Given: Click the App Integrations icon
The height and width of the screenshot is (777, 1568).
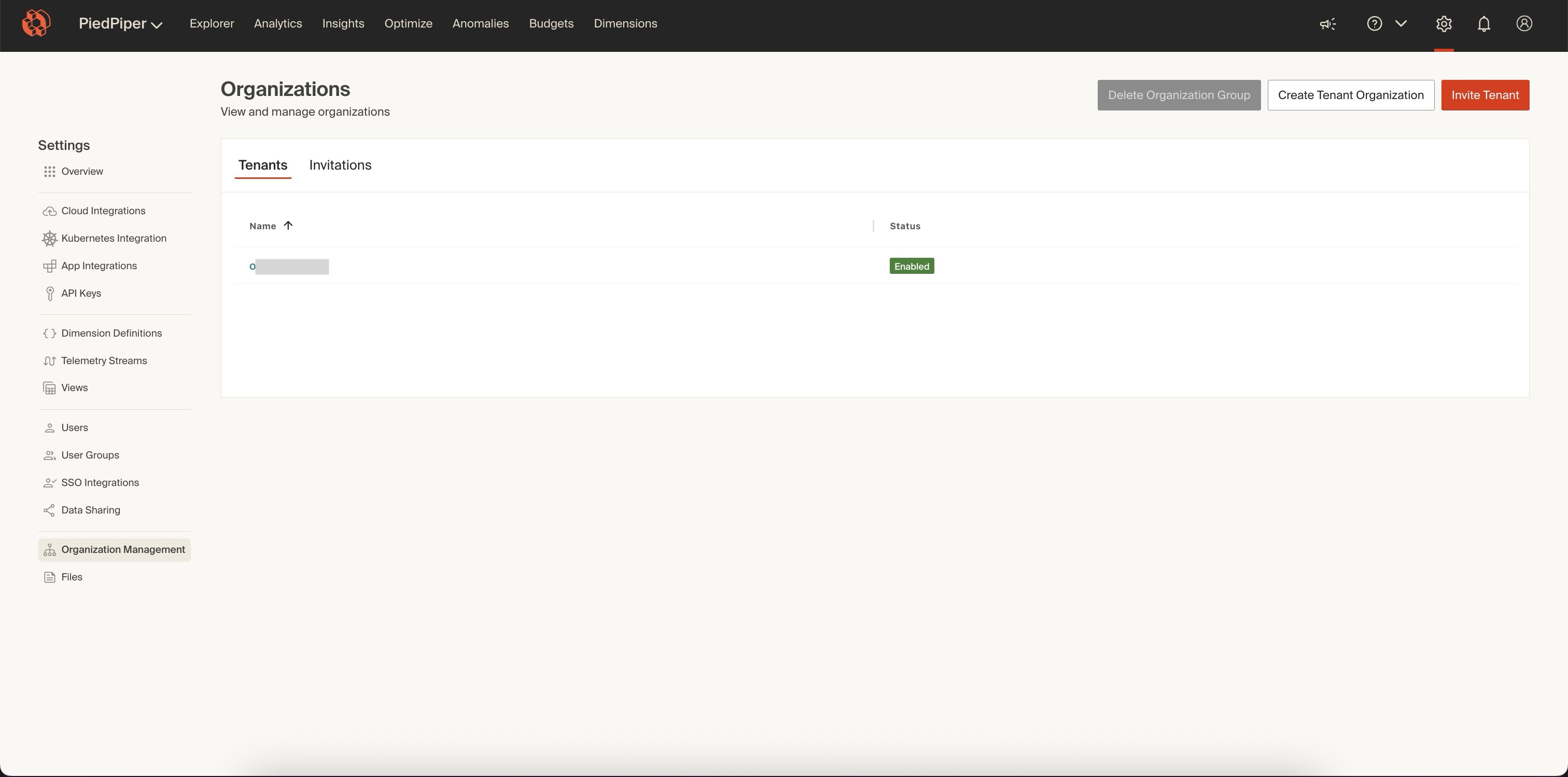Looking at the screenshot, I should point(50,266).
